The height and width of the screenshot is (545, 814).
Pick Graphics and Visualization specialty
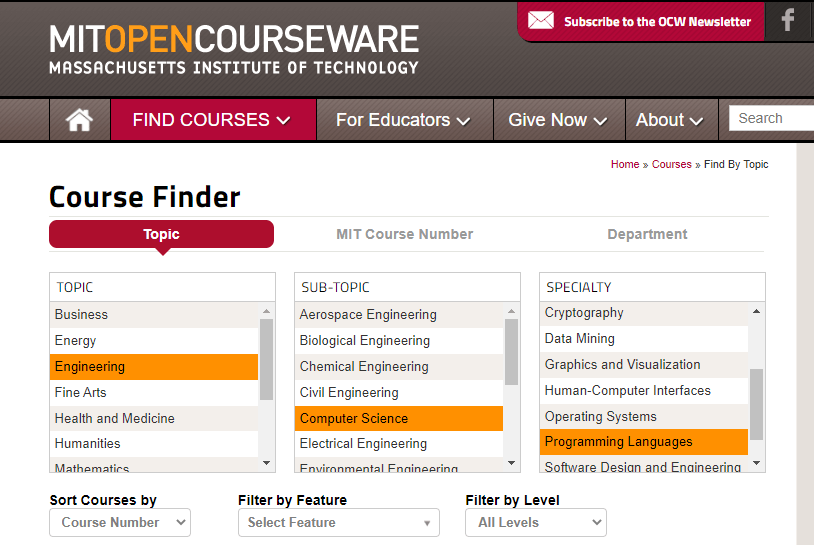click(x=644, y=364)
